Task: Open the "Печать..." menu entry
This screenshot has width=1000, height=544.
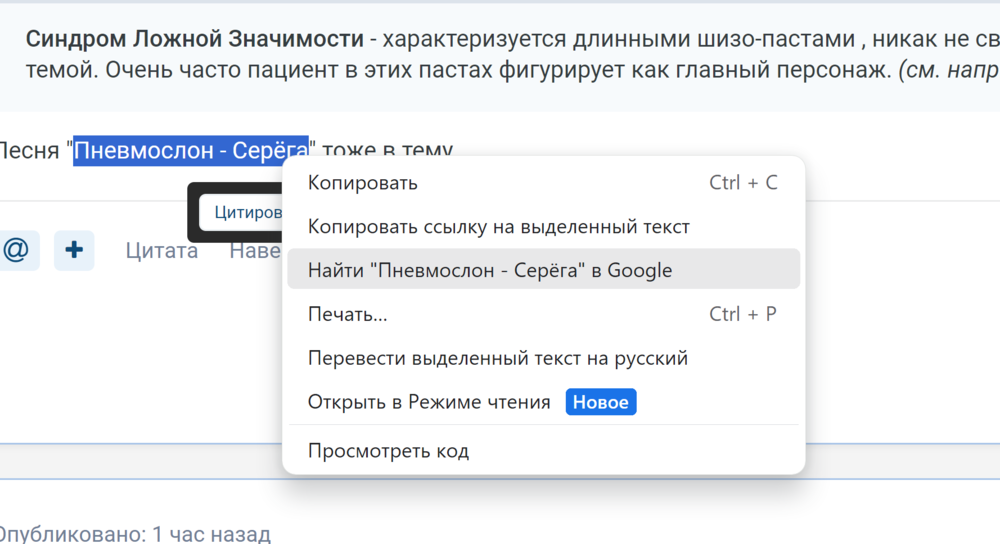Action: click(x=347, y=314)
